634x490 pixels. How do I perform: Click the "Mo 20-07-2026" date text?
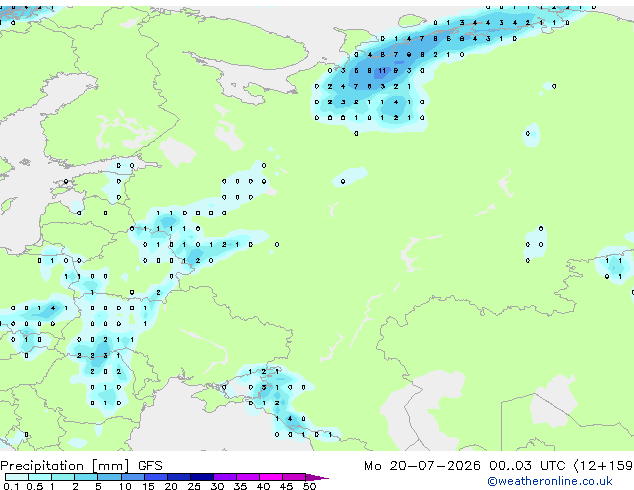tap(422, 466)
